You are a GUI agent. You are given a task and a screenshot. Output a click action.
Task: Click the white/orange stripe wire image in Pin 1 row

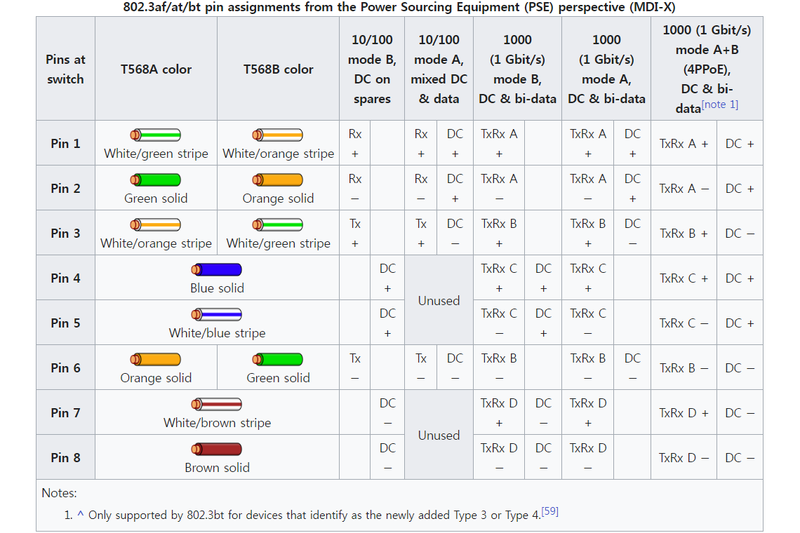pyautogui.click(x=278, y=135)
